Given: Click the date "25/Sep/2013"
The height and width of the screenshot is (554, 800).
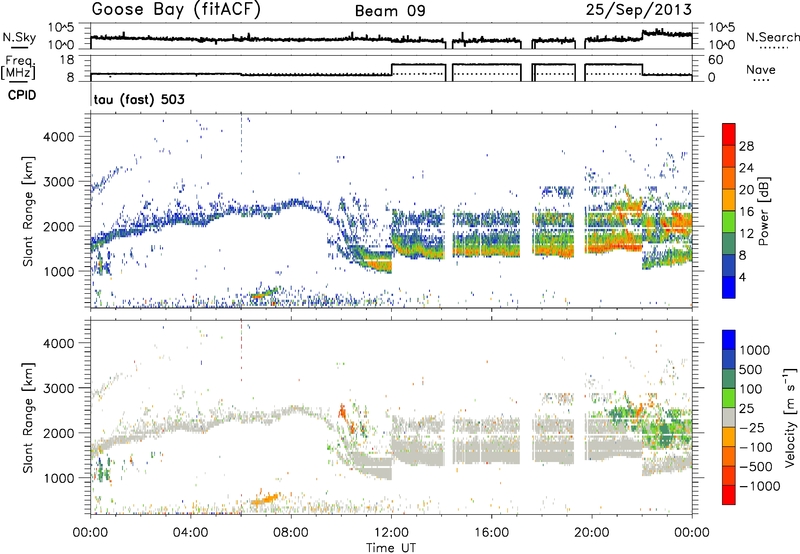Looking at the screenshot, I should point(639,9).
